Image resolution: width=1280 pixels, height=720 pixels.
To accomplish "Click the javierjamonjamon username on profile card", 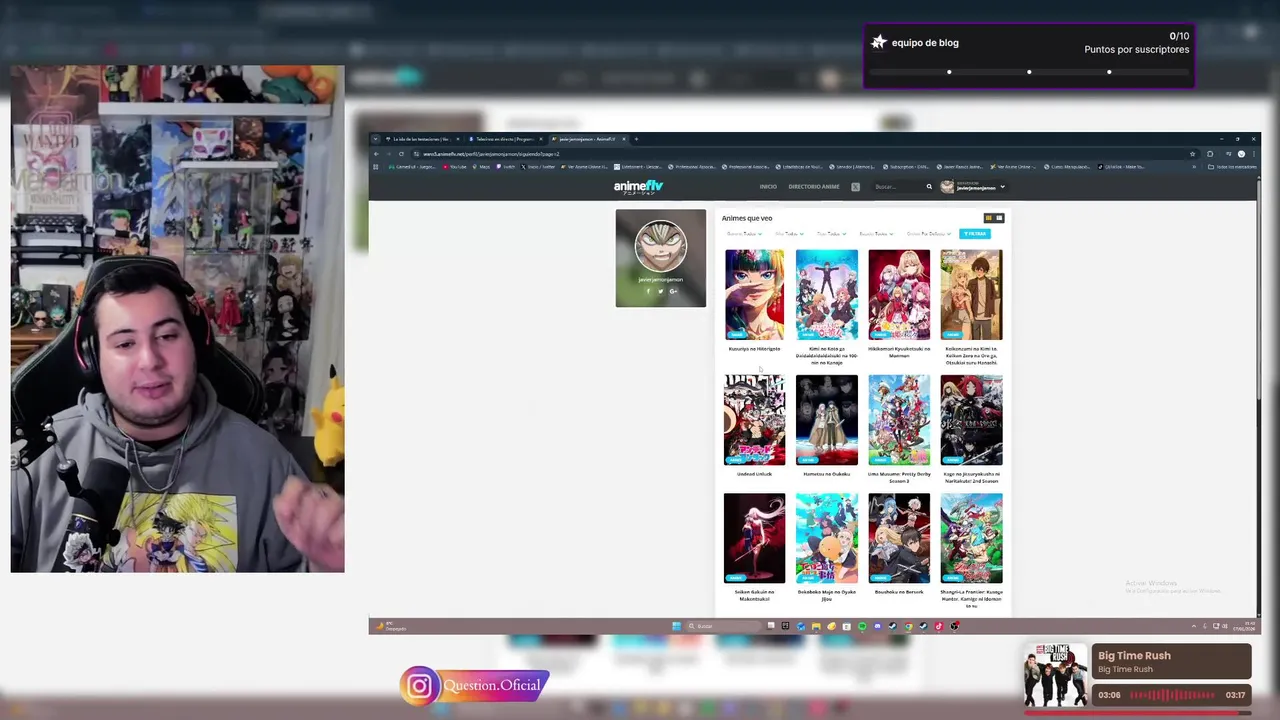I will [660, 280].
